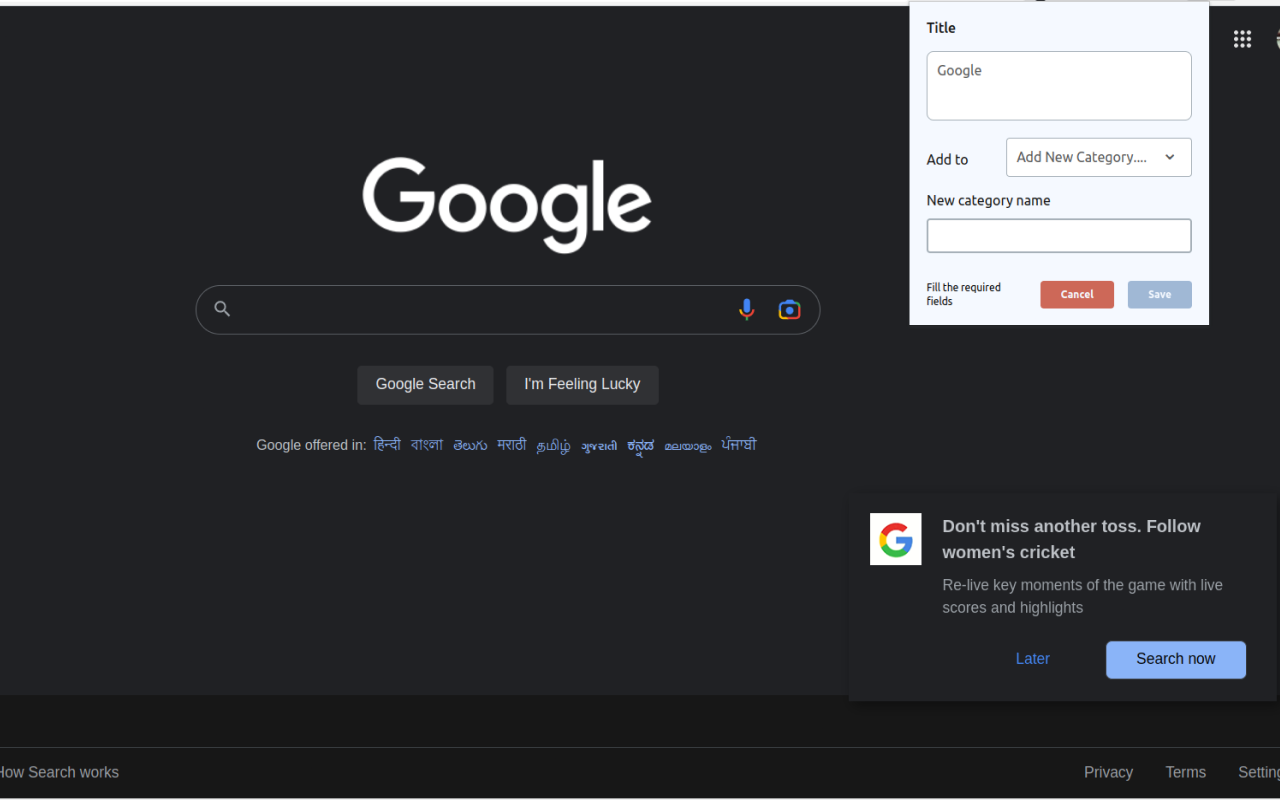Click Search now in the cricket notification

tap(1175, 659)
